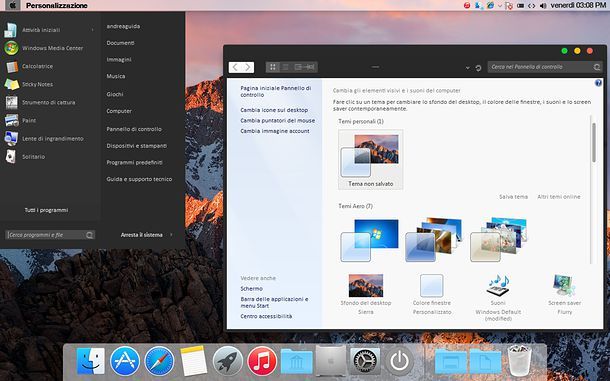
Task: Open Musica from start menu
Action: pyautogui.click(x=116, y=76)
